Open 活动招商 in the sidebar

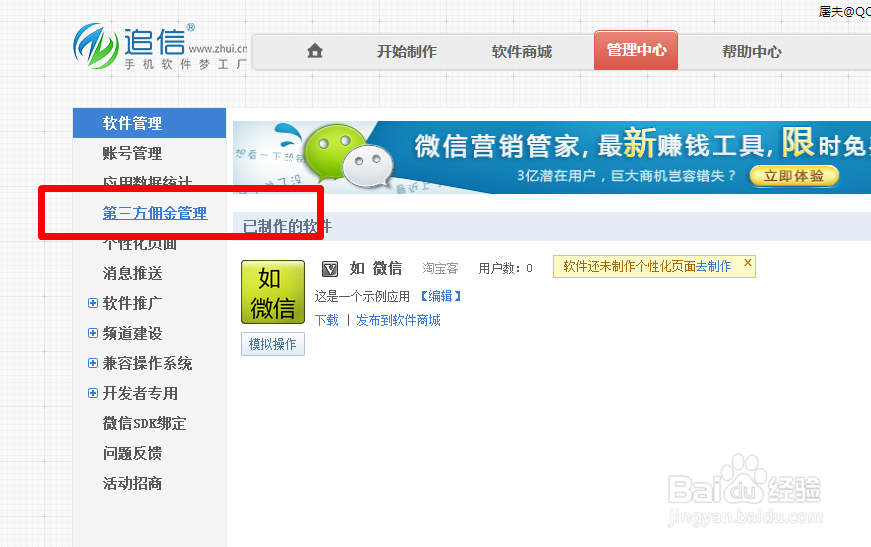tap(132, 483)
